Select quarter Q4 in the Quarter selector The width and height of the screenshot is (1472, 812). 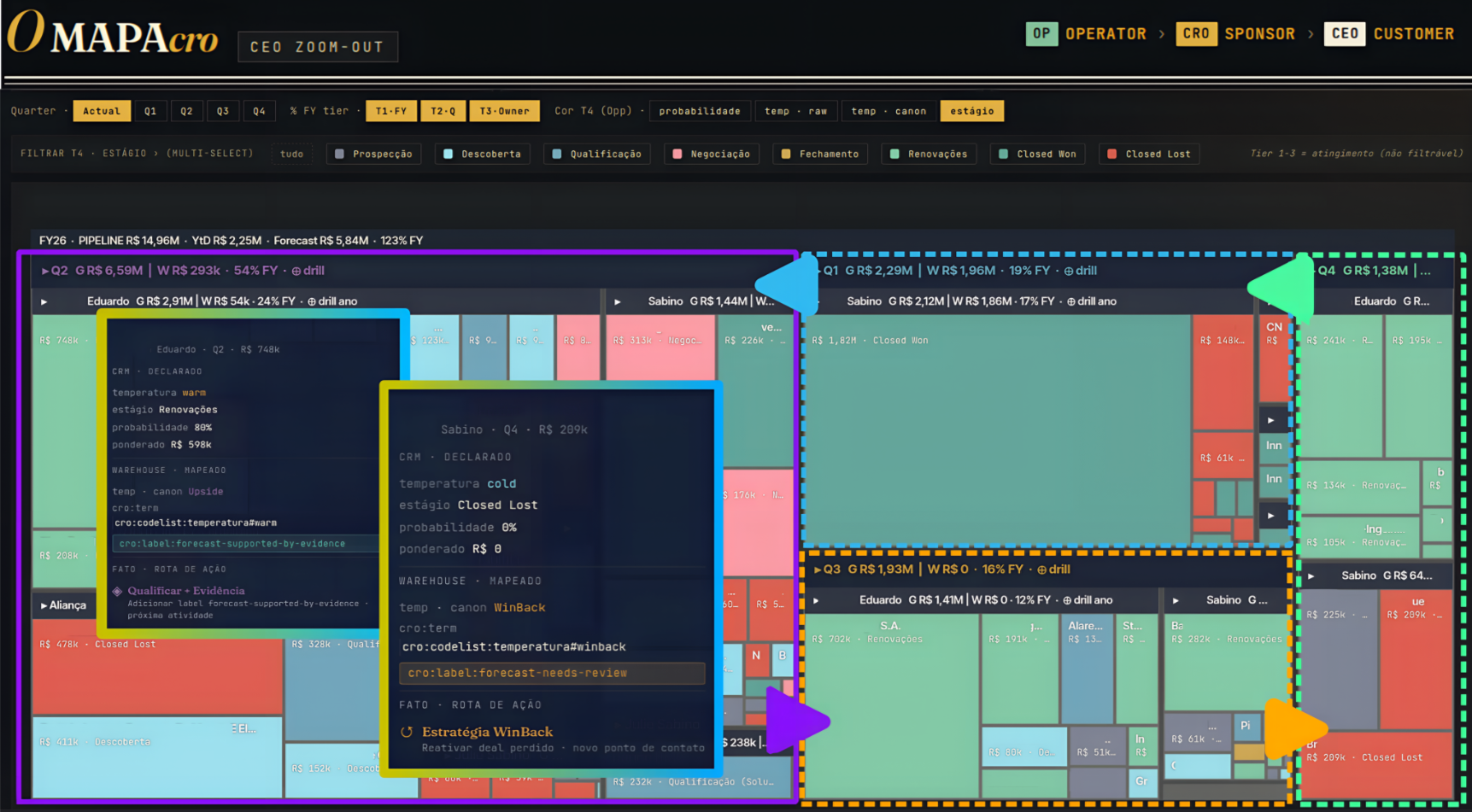259,111
